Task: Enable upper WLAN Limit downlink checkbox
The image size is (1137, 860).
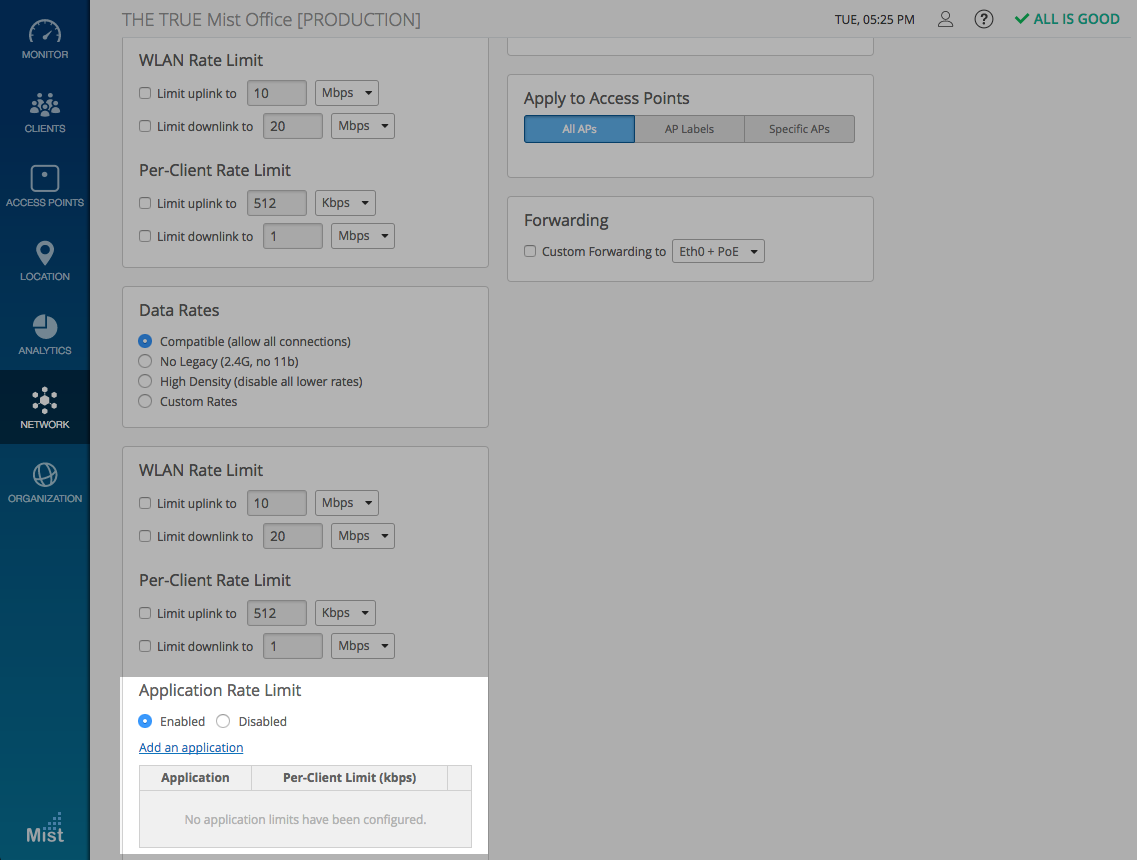Action: pyautogui.click(x=145, y=126)
